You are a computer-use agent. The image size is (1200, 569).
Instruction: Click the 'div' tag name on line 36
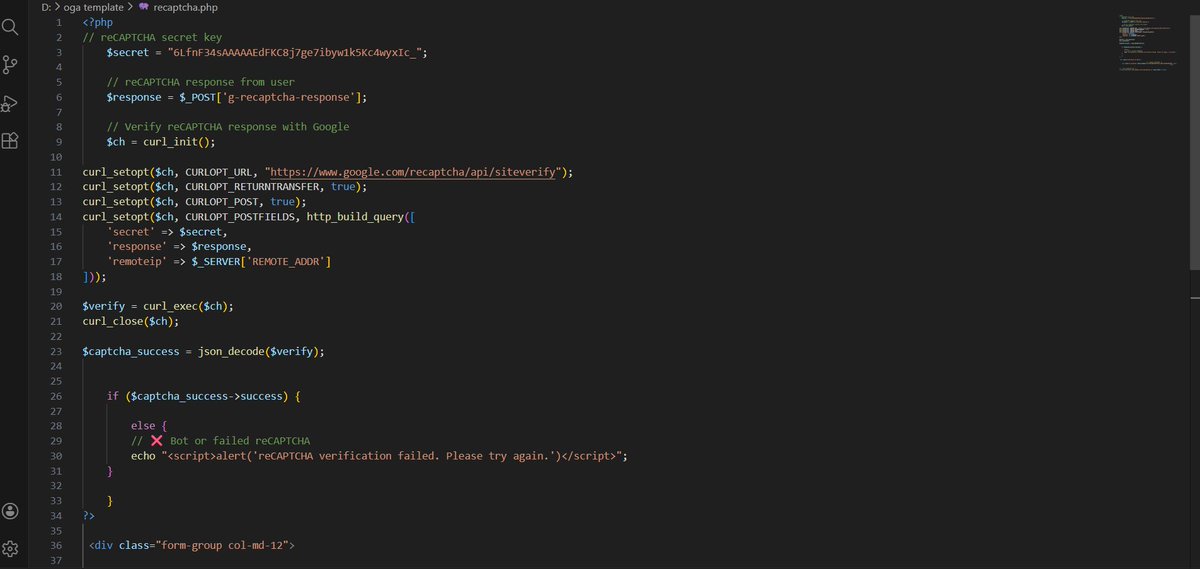pos(104,546)
